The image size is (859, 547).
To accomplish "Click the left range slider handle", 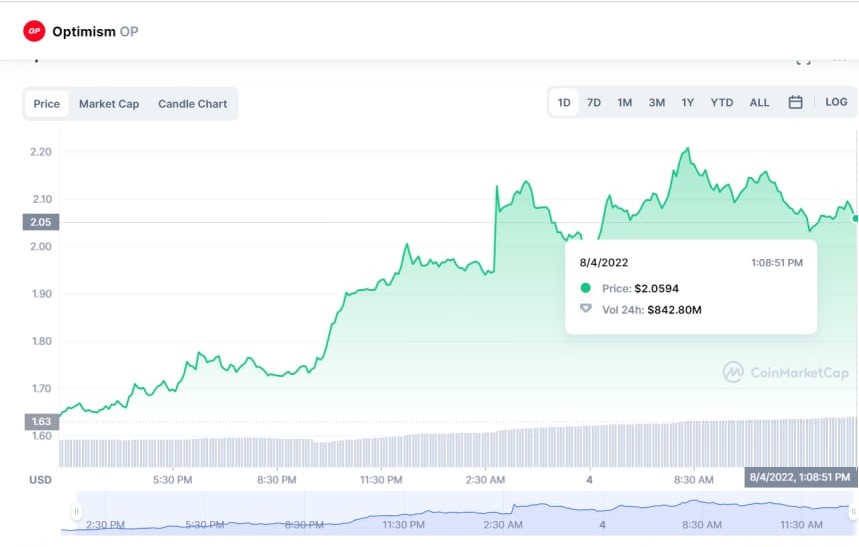I will pos(76,512).
